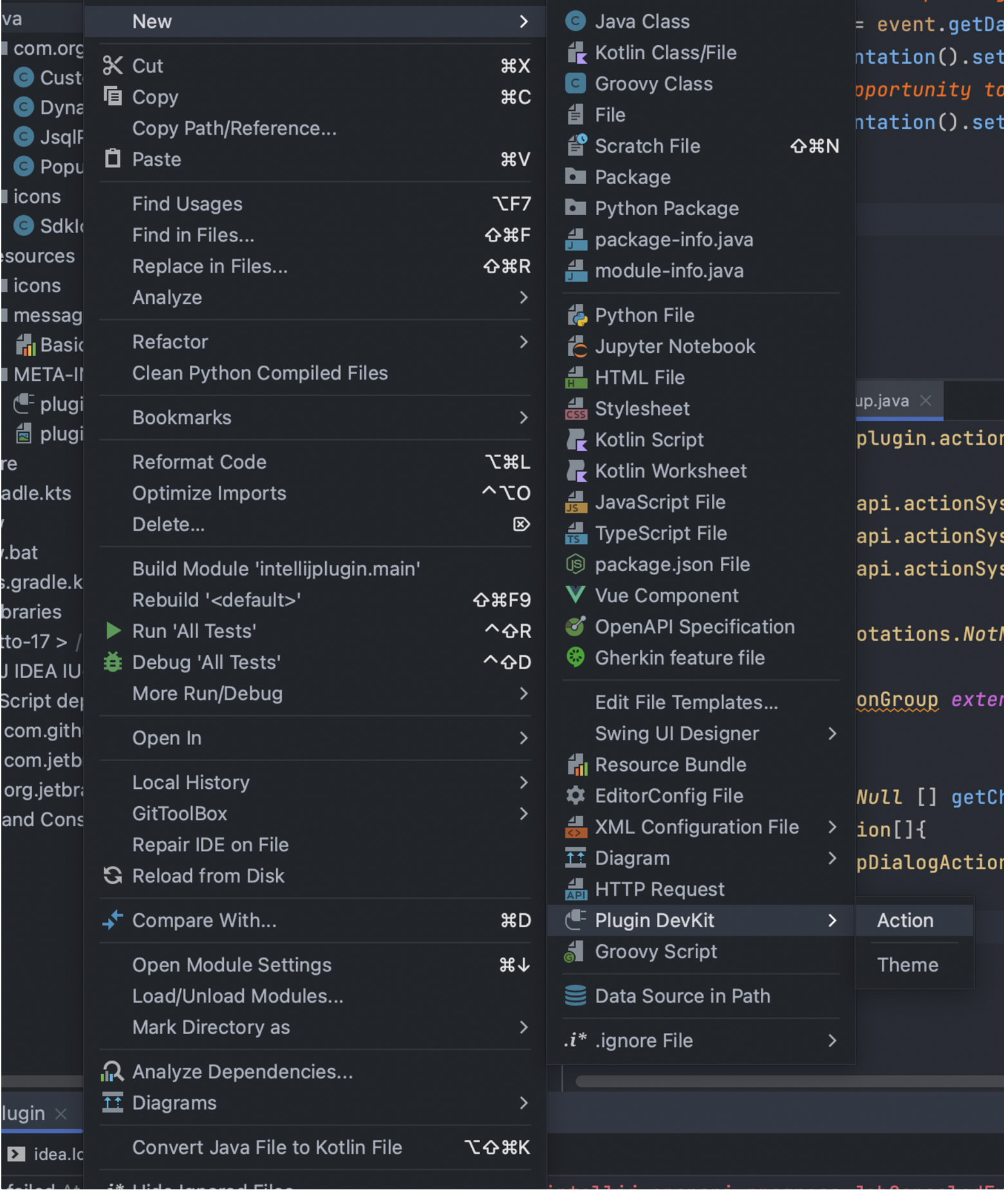1008x1190 pixels.
Task: Click the HTML File icon
Action: 577,377
